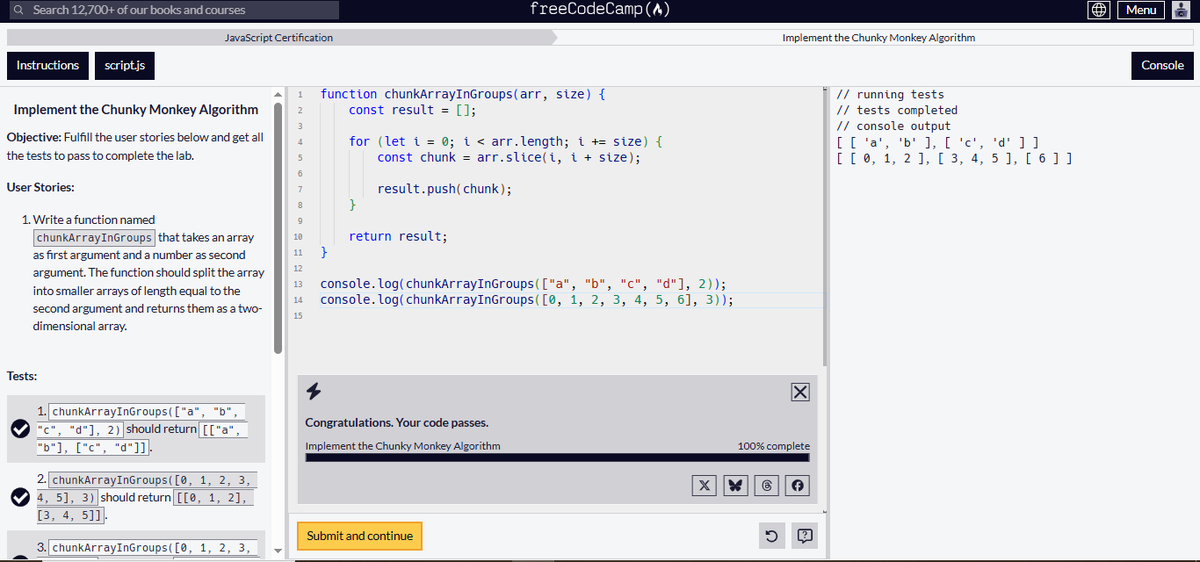Click the second console.log code line
The width and height of the screenshot is (1200, 562).
pos(527,300)
